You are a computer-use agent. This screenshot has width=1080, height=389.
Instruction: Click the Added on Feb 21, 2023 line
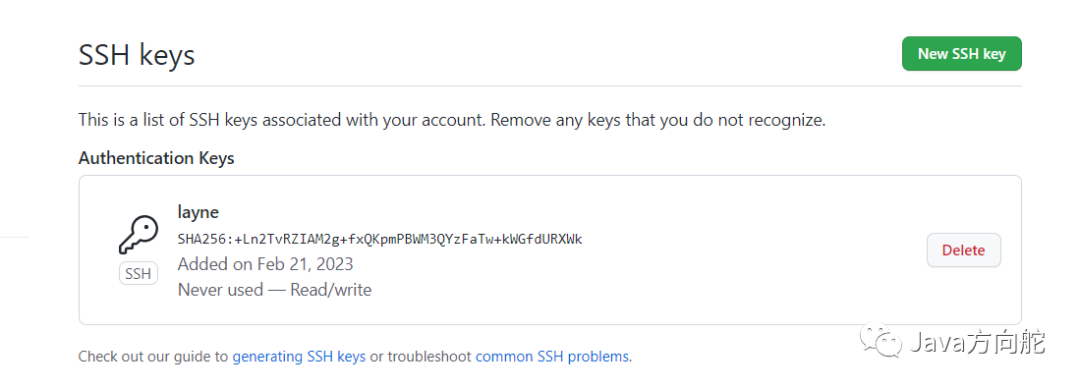pos(265,264)
